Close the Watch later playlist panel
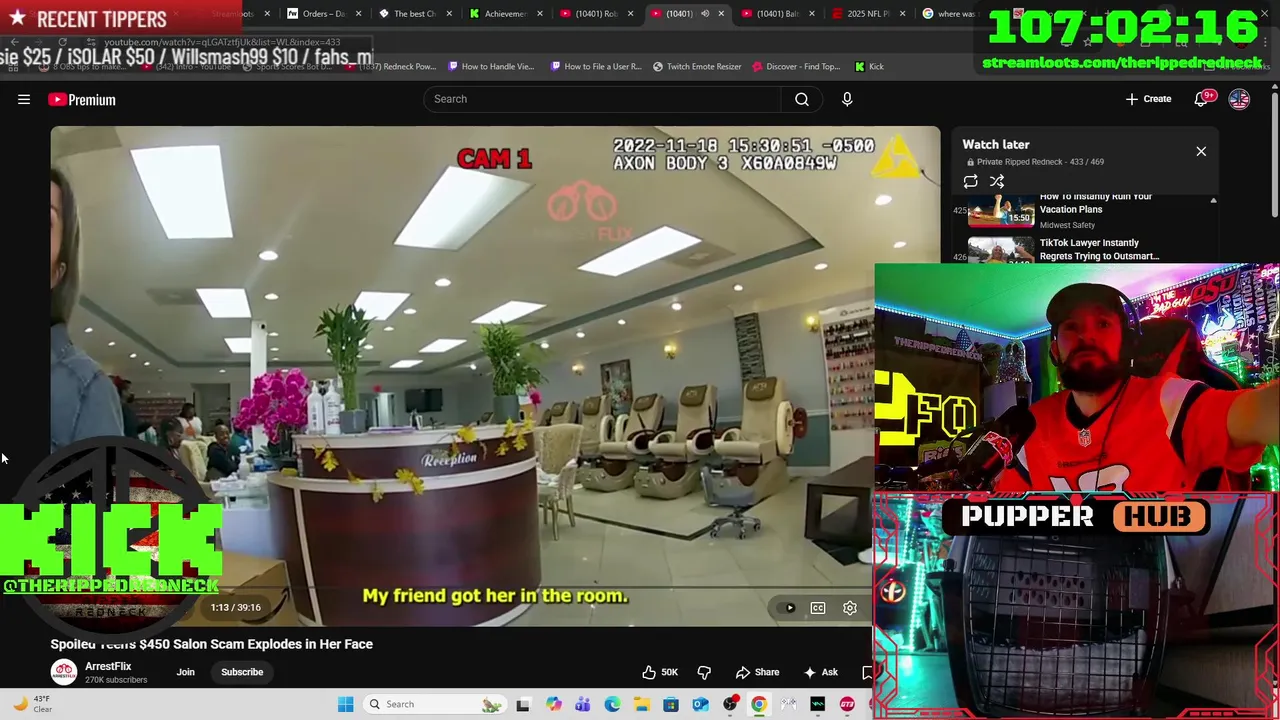 (x=1201, y=151)
